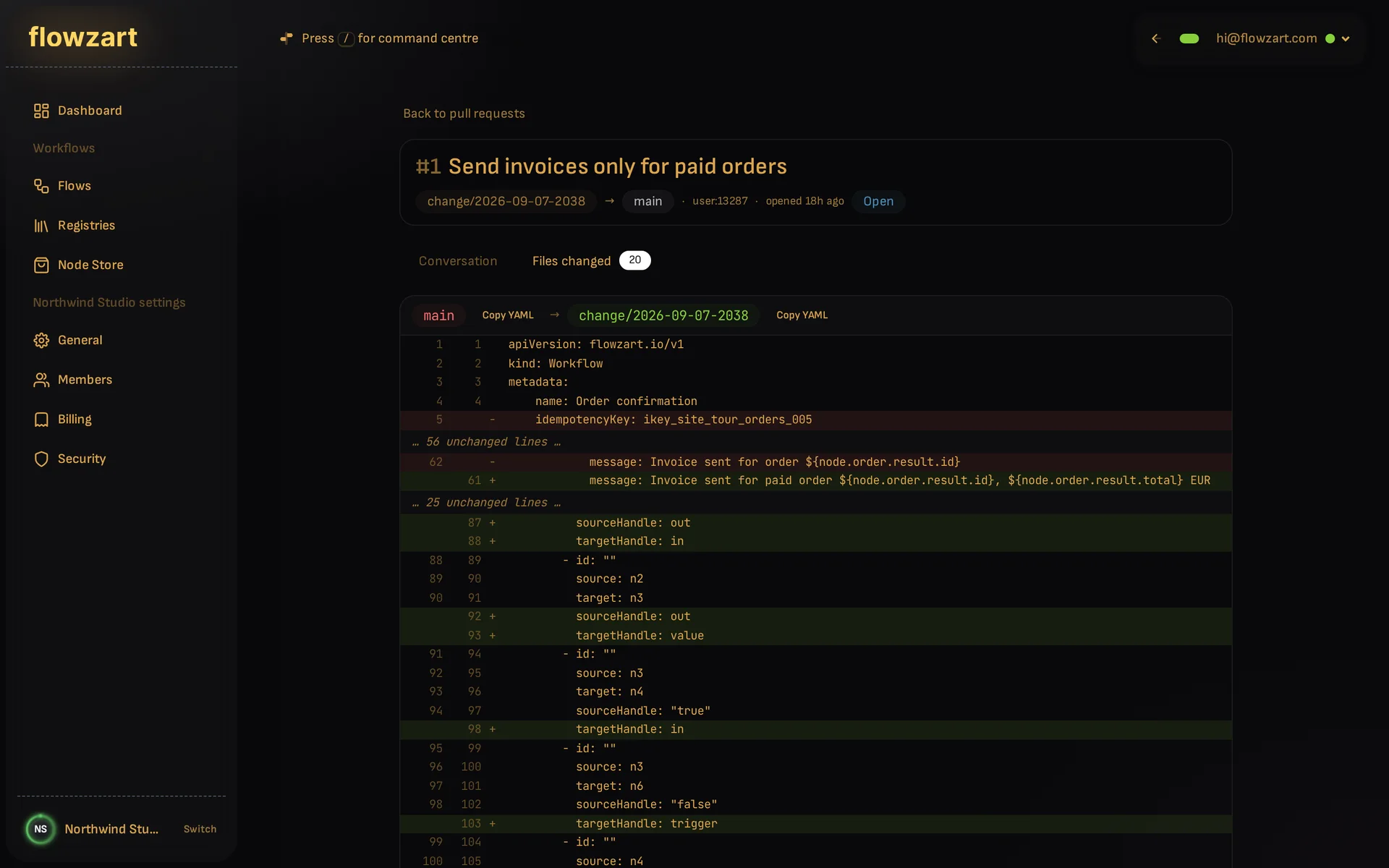Click the General settings gear icon
This screenshot has width=1389, height=868.
point(41,340)
